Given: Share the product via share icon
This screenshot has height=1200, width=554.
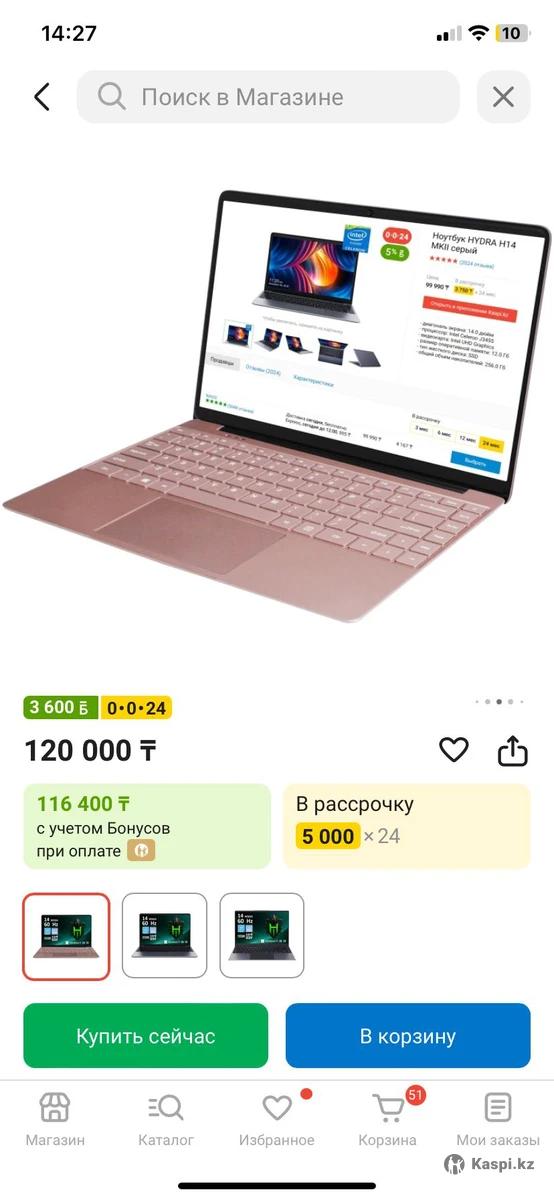Looking at the screenshot, I should pyautogui.click(x=512, y=750).
